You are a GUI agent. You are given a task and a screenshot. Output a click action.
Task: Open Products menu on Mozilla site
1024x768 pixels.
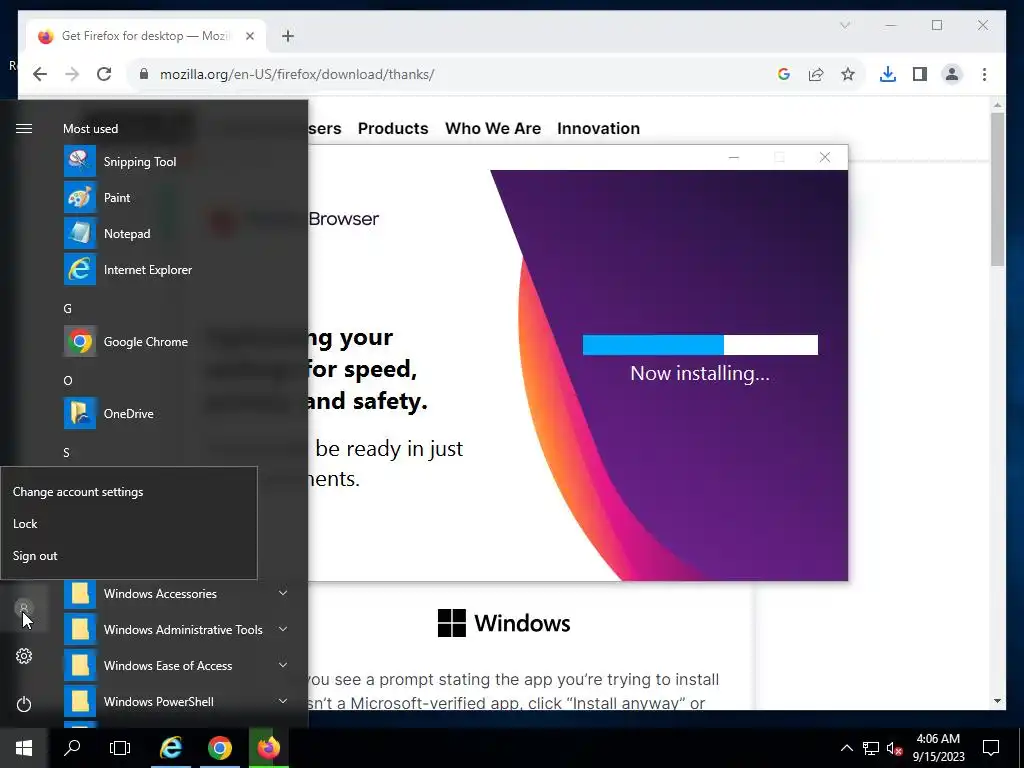pos(392,128)
